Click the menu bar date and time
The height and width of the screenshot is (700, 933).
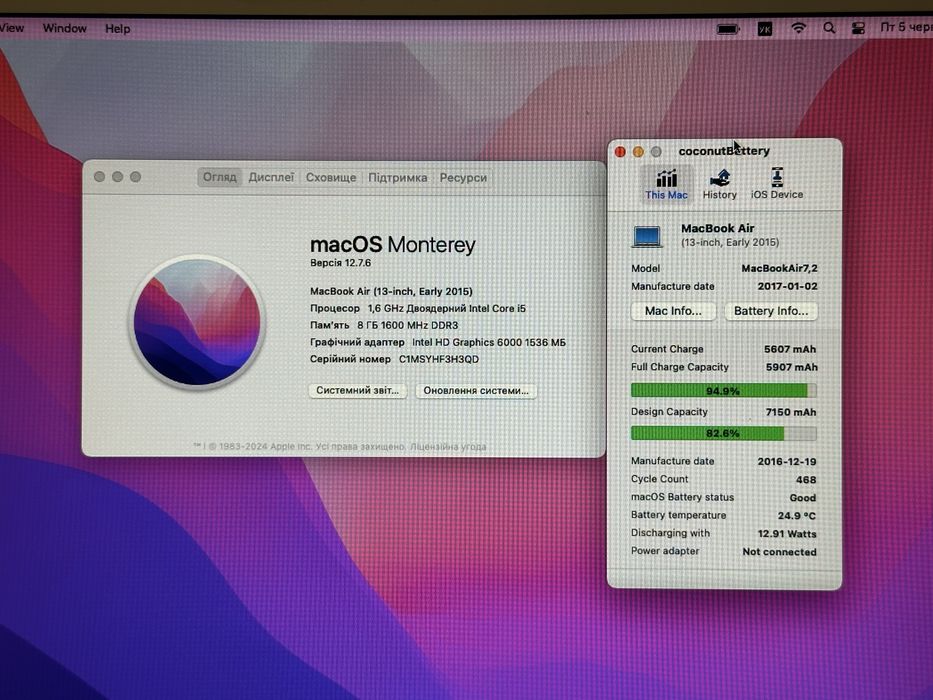click(906, 27)
